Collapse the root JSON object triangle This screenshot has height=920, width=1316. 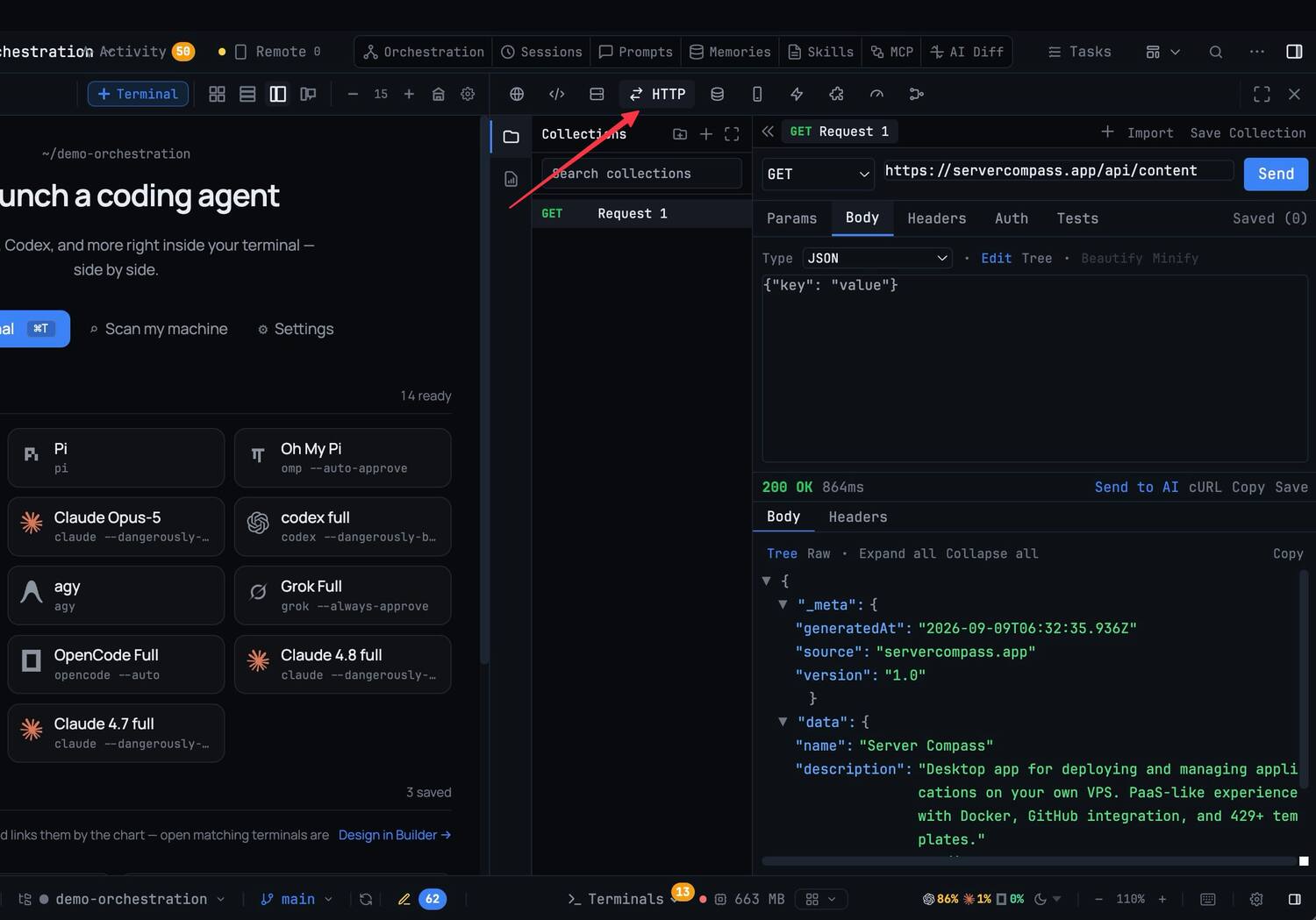point(767,581)
